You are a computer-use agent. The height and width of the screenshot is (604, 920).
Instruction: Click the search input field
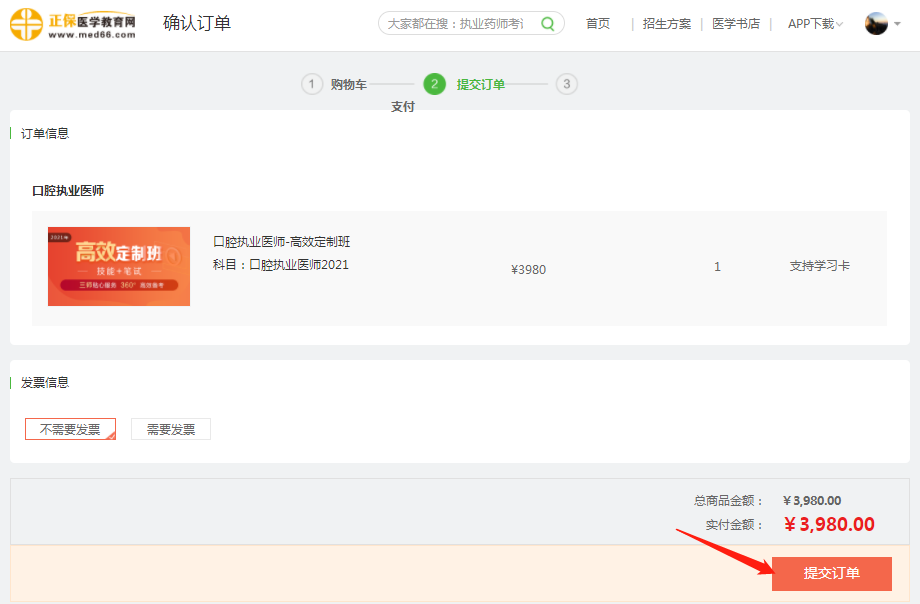click(x=455, y=24)
